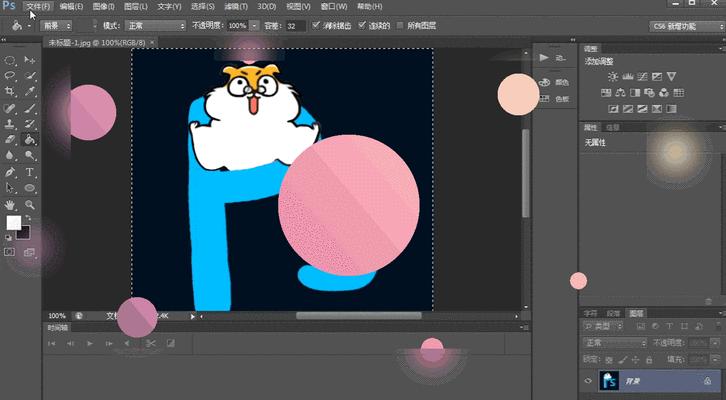The height and width of the screenshot is (400, 726).
Task: Open the collapsed Actions panel button
Action: coord(554,58)
